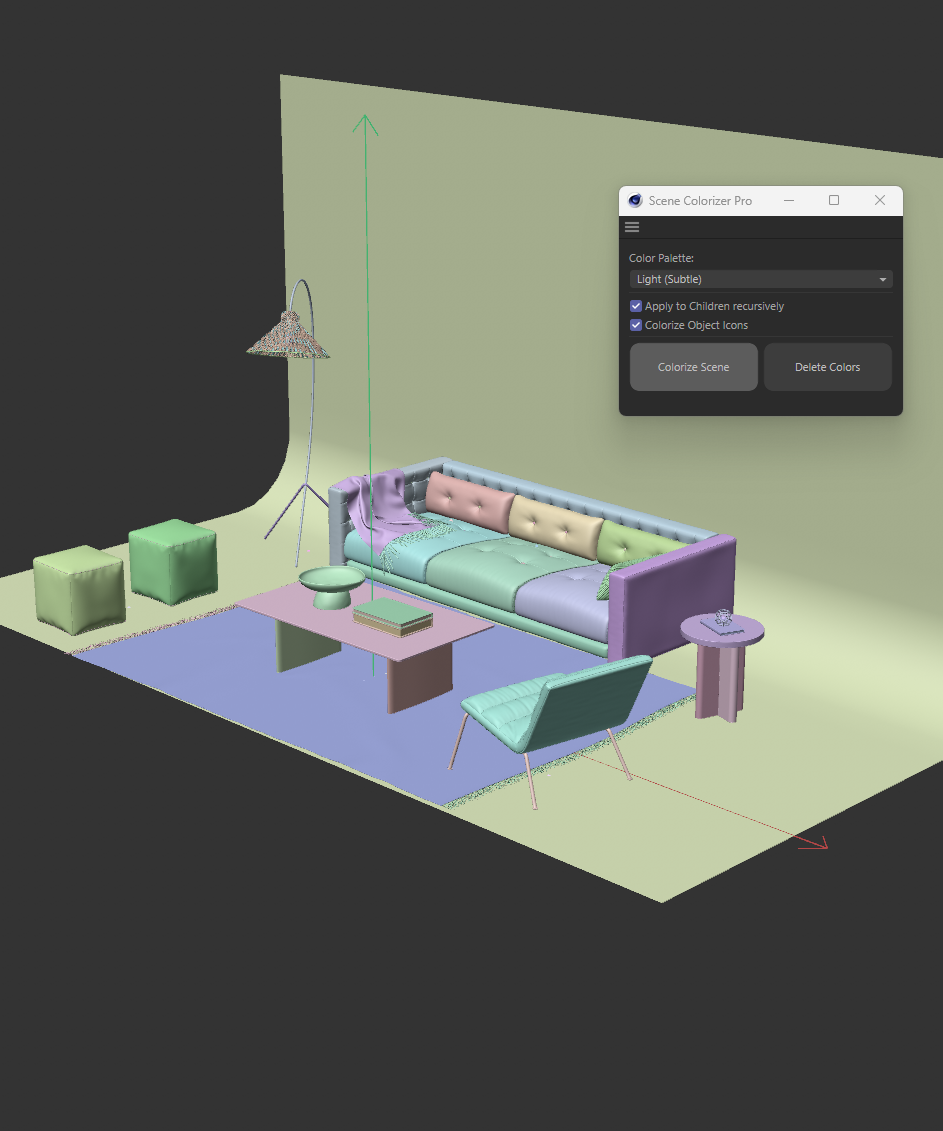Disable Colorize Object Icons
Viewport: 943px width, 1131px height.
636,324
